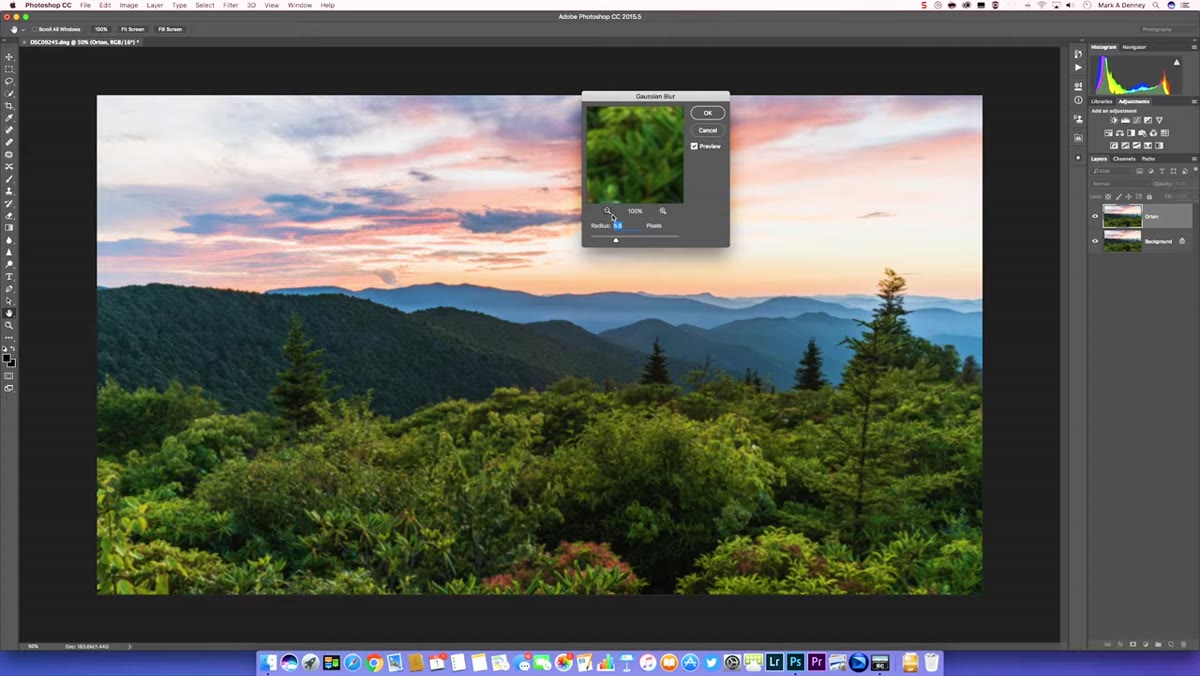
Task: Click the Orton layer thumbnail
Action: point(1122,216)
